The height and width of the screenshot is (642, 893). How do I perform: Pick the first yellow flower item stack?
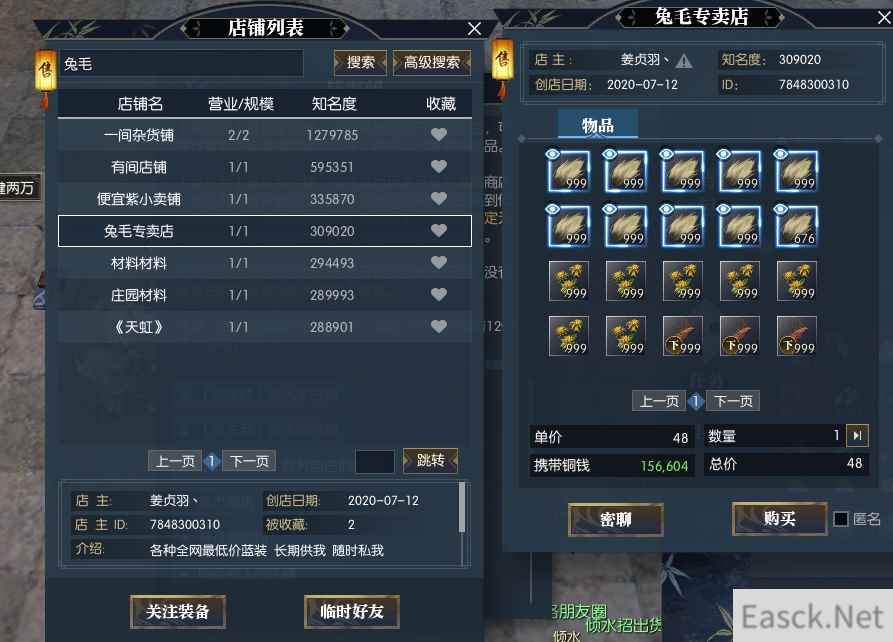(x=569, y=281)
